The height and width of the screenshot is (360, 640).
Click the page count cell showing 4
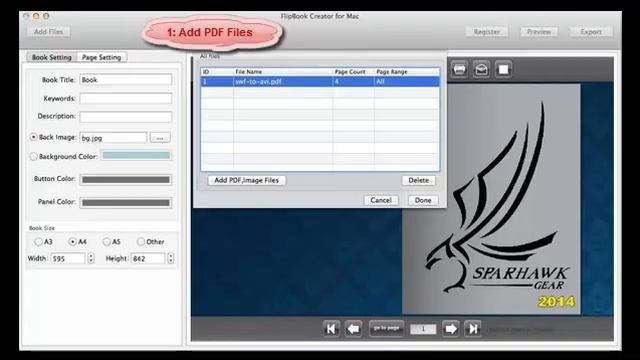click(353, 82)
